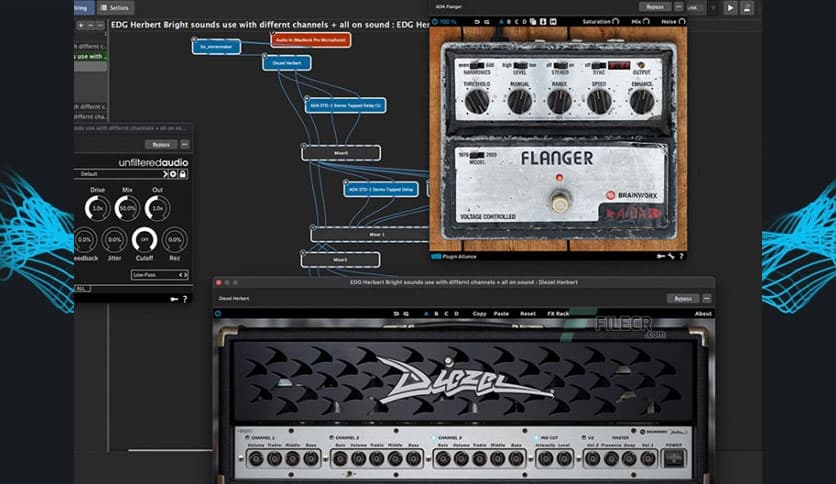This screenshot has height=484, width=836.
Task: Click the Out knob in Unfiltered Audio
Action: [x=157, y=208]
